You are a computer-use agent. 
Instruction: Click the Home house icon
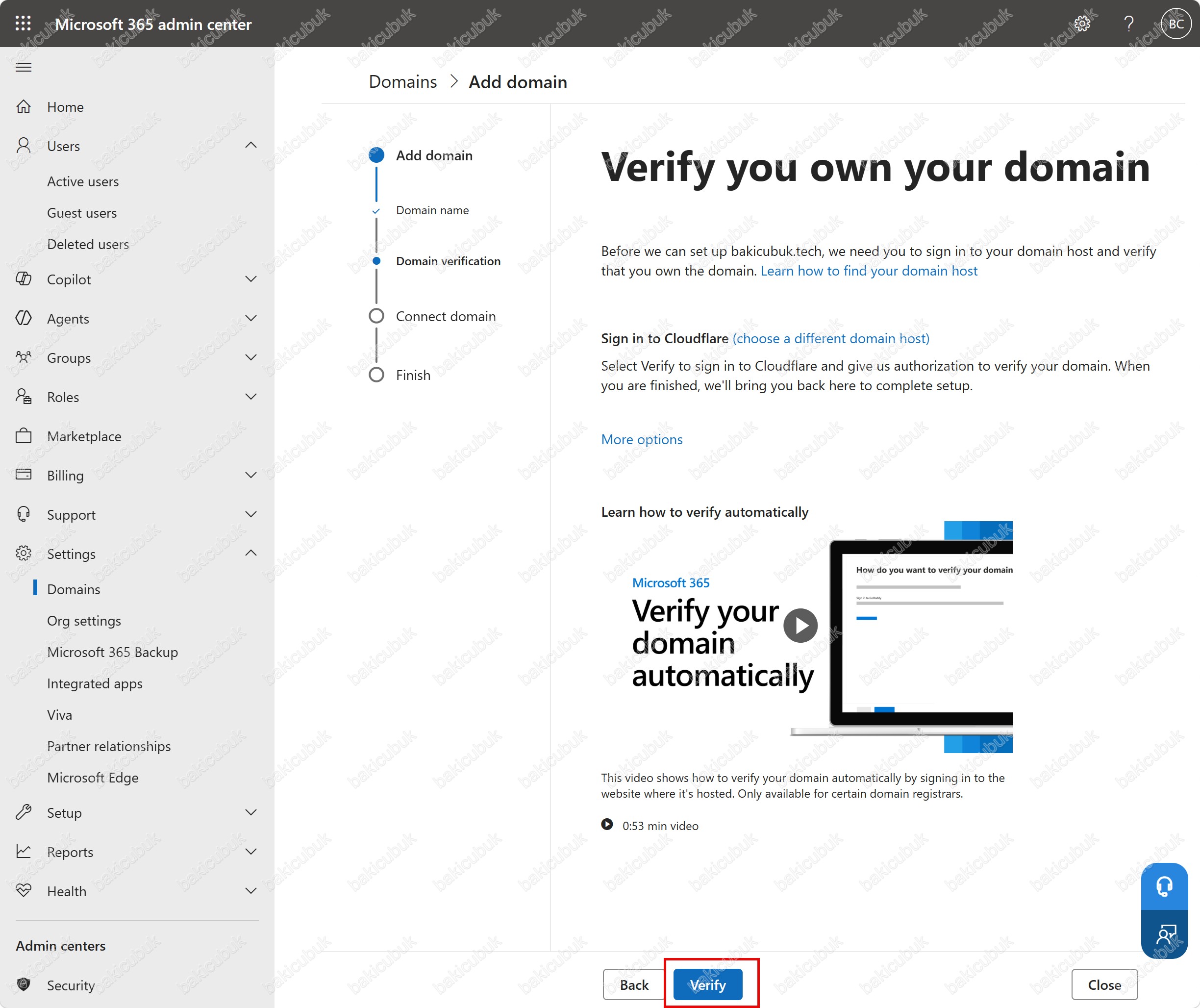tap(24, 107)
